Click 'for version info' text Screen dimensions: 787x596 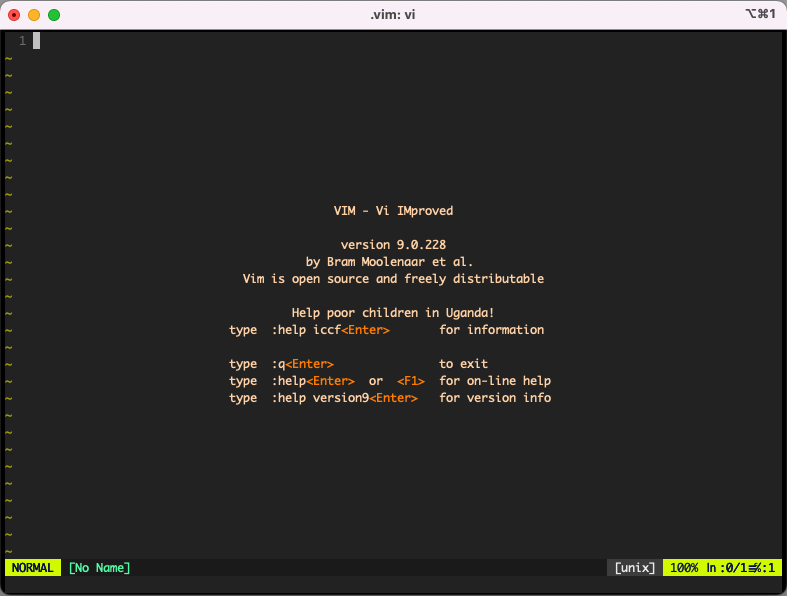(495, 398)
